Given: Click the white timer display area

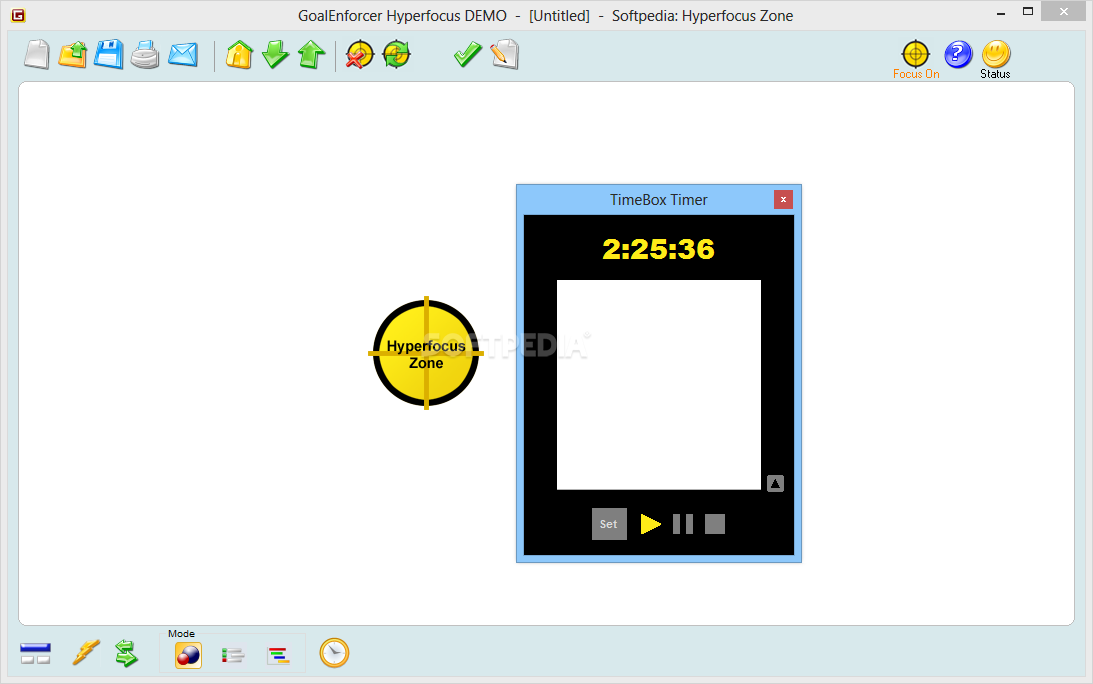Looking at the screenshot, I should pos(659,385).
